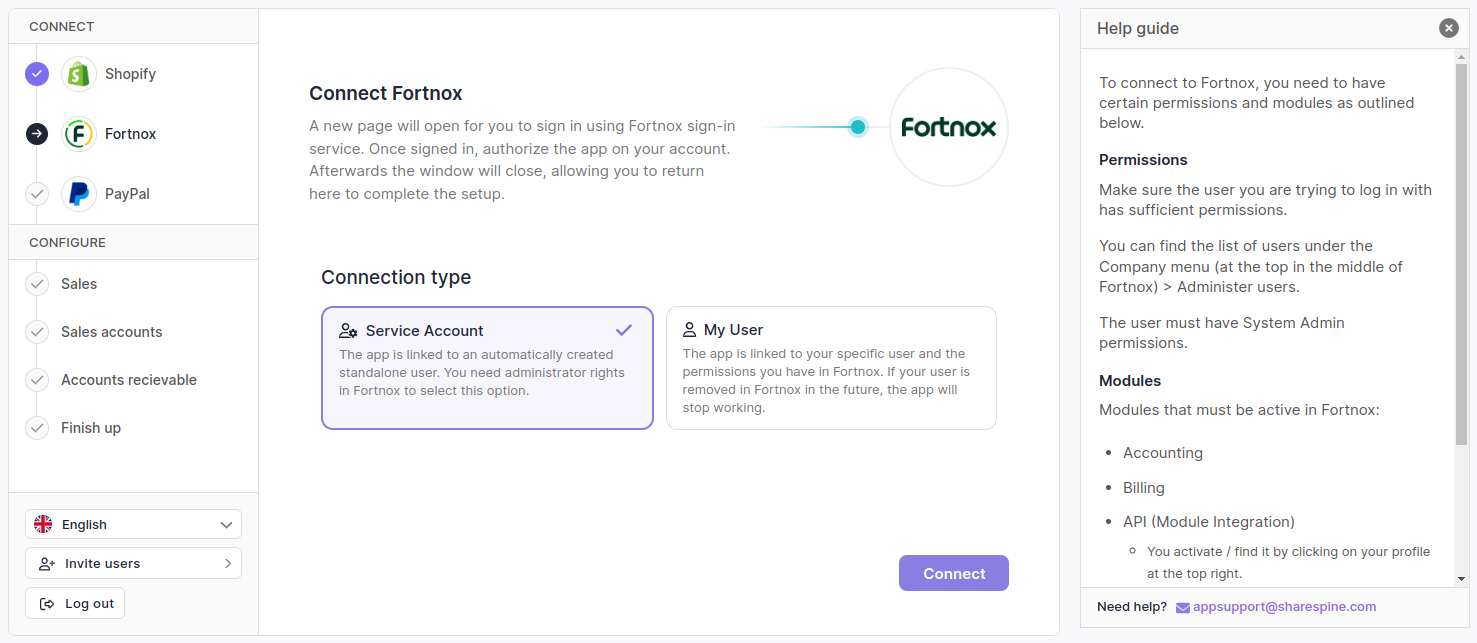This screenshot has height=643, width=1477.
Task: Open the Finish up step
Action: coord(91,428)
